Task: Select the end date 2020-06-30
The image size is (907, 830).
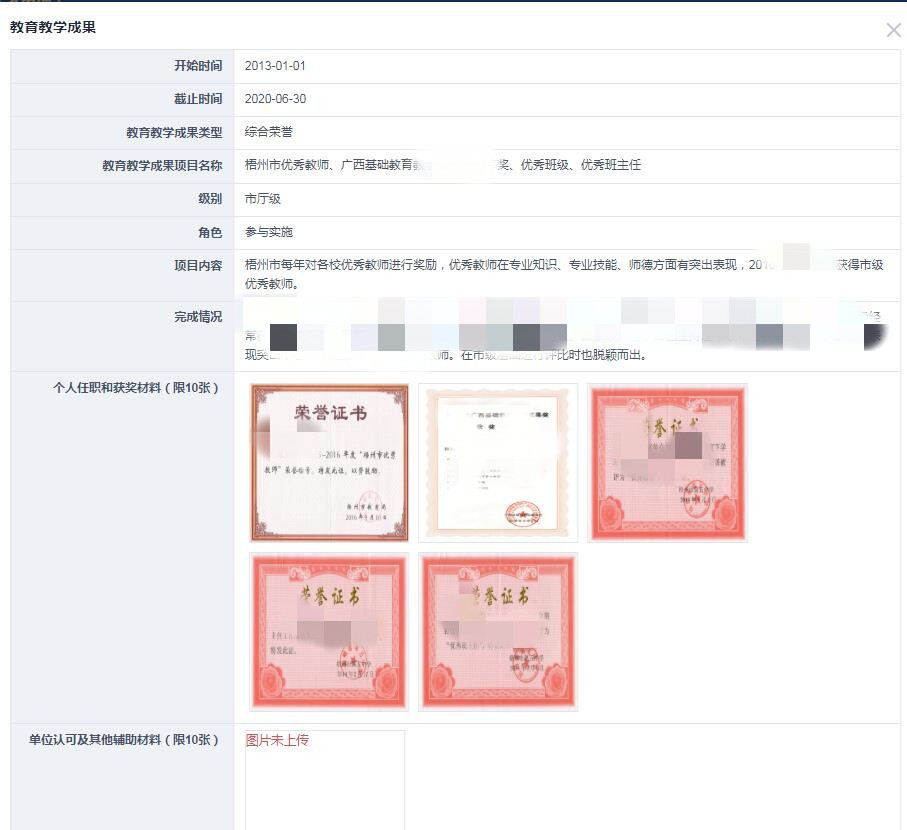Action: pos(275,99)
